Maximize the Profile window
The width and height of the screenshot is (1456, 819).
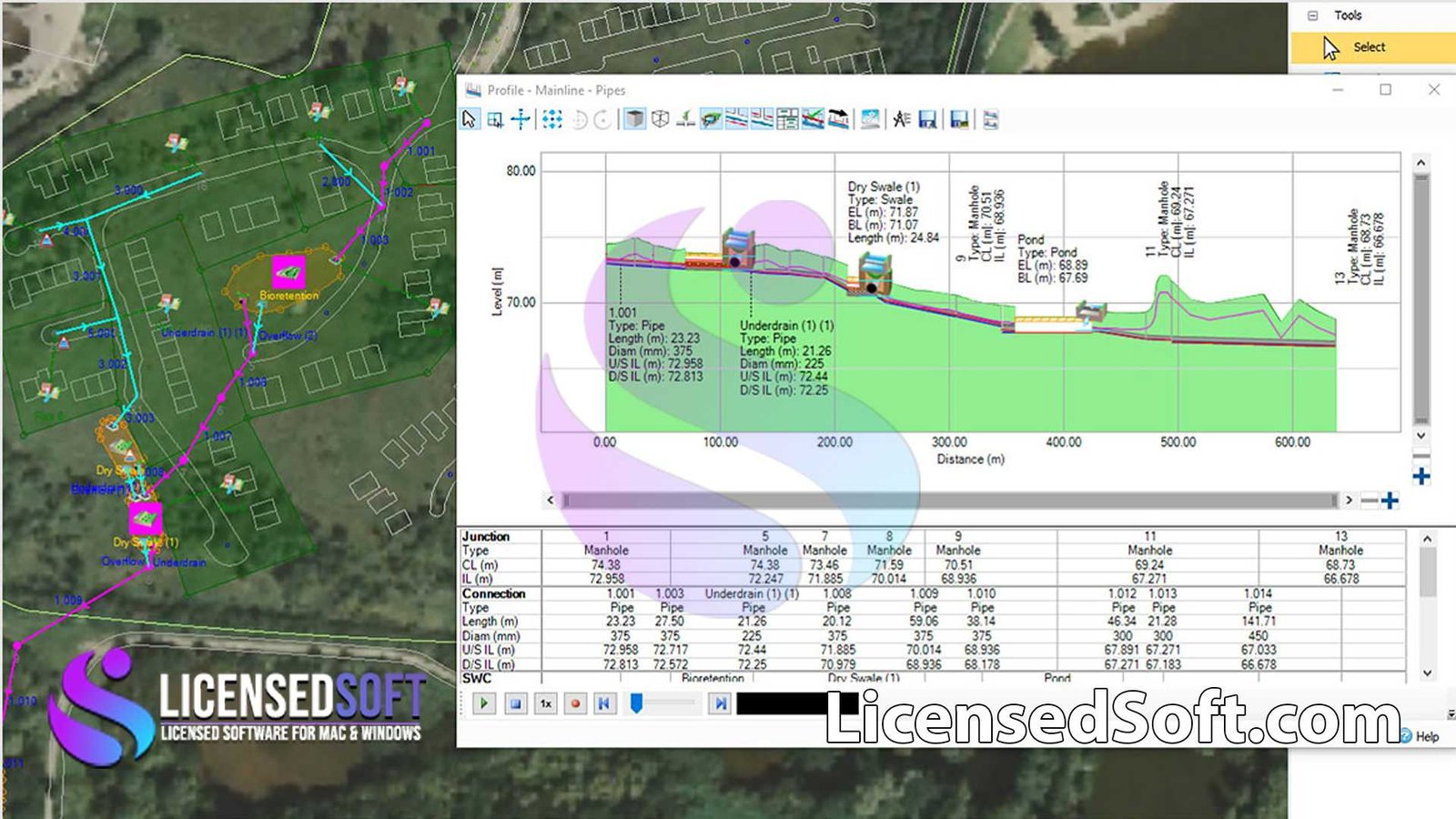1385,89
